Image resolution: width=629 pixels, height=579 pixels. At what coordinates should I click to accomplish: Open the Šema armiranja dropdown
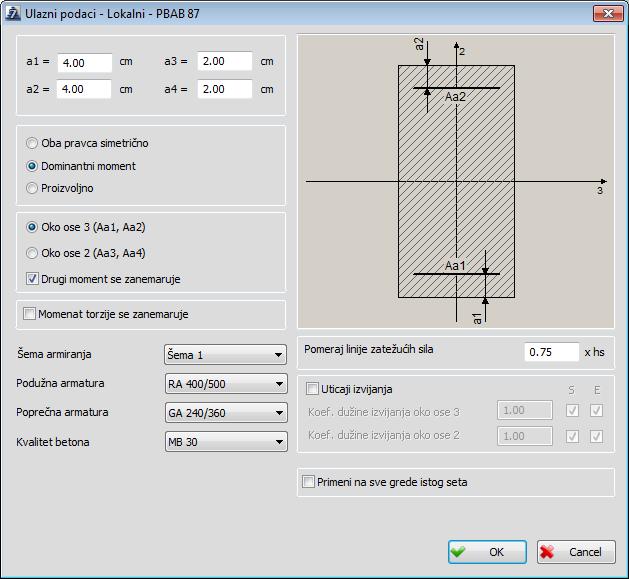225,355
